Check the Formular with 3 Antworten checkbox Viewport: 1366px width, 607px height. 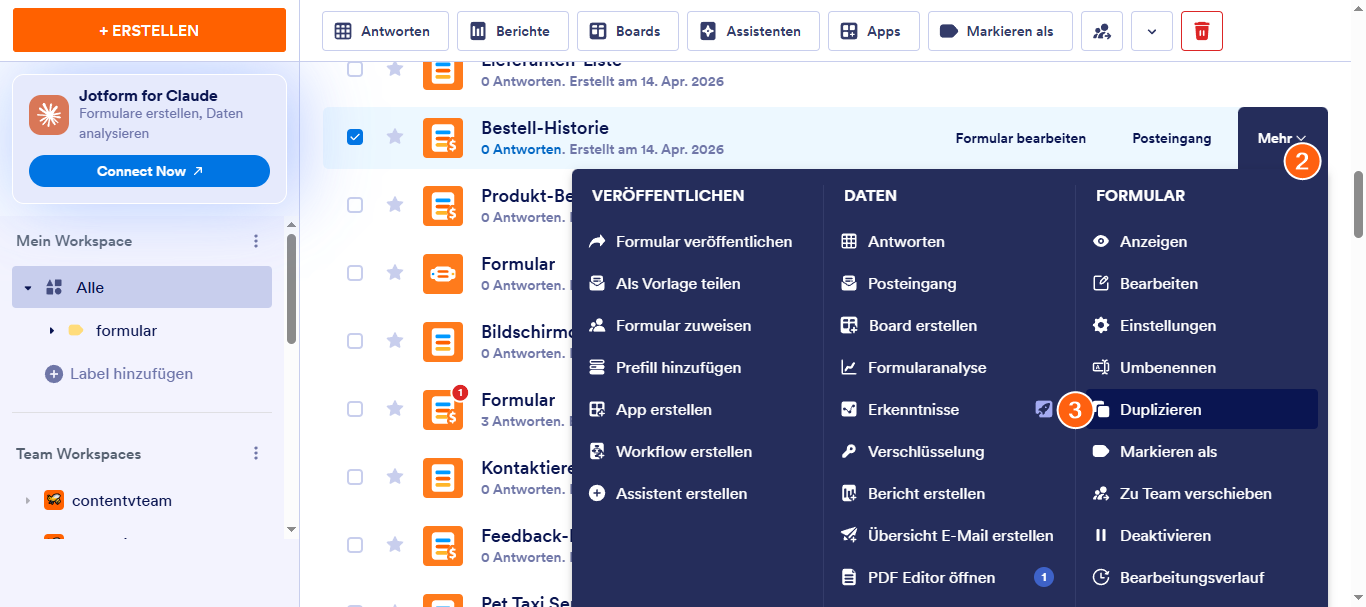coord(355,409)
